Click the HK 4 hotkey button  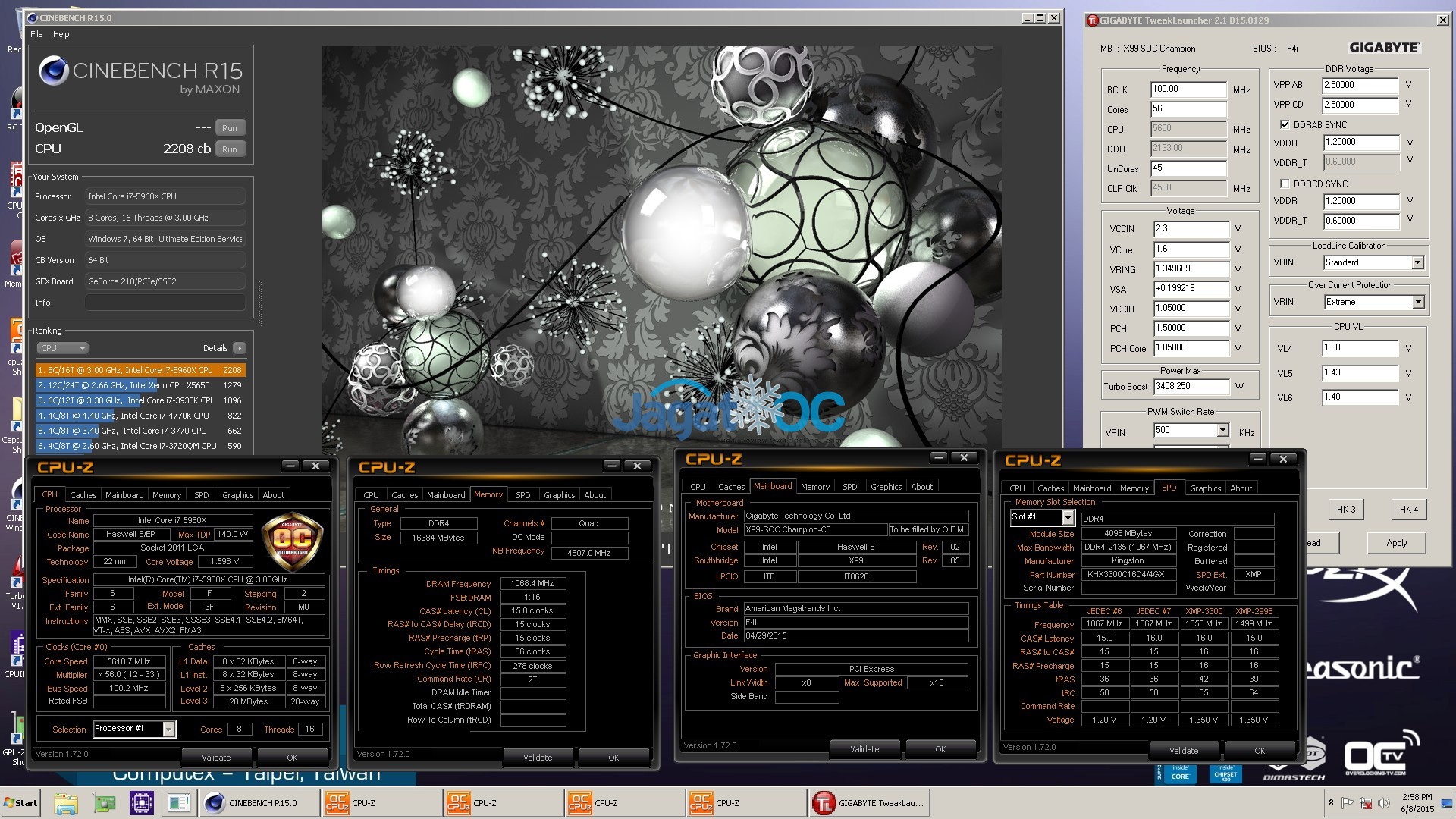point(1409,510)
